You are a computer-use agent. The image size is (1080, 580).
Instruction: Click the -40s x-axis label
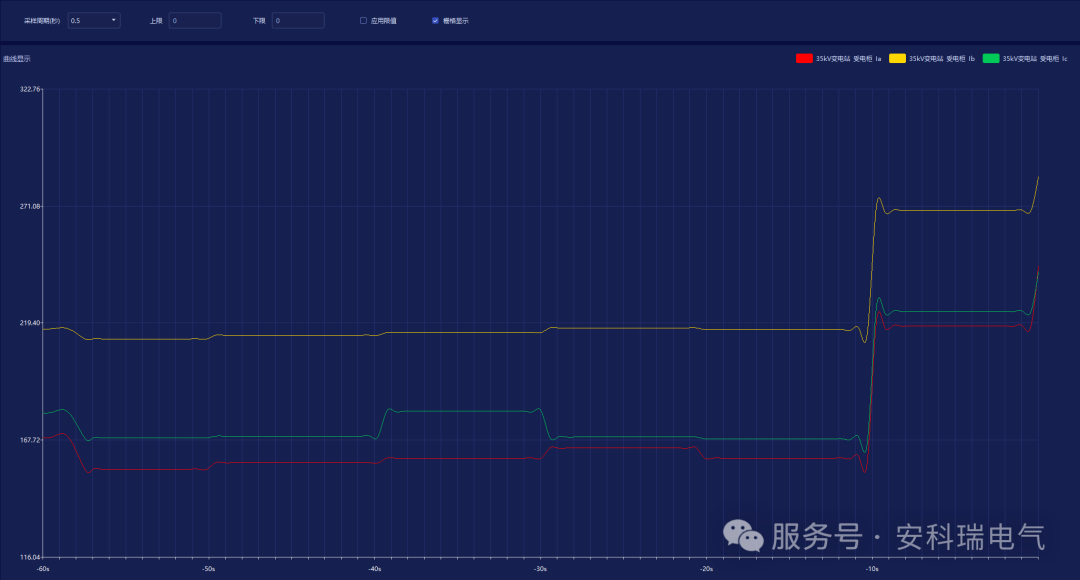pyautogui.click(x=375, y=569)
